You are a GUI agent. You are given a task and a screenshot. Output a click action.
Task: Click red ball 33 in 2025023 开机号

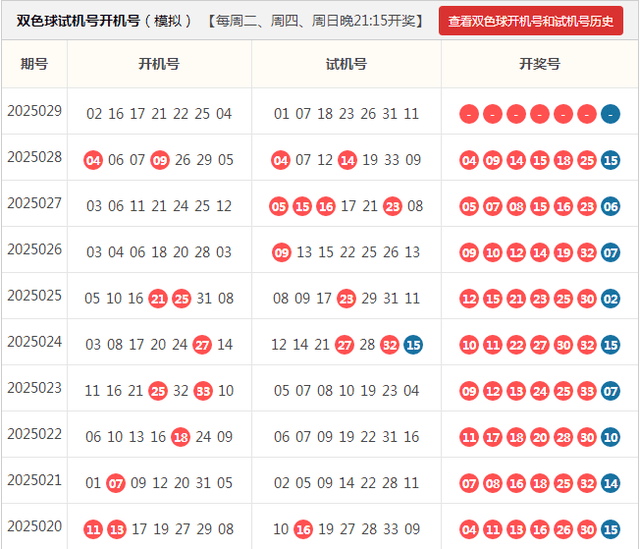coord(203,391)
